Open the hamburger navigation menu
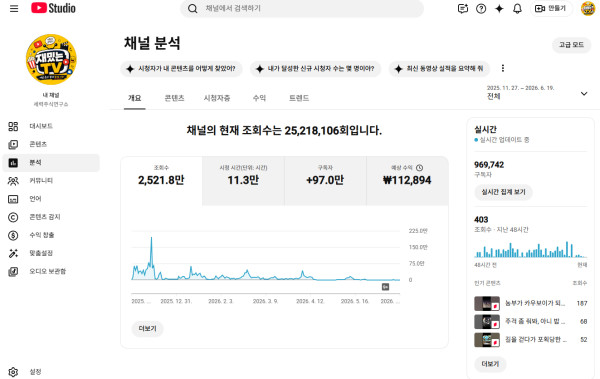The height and width of the screenshot is (379, 600). 14,8
